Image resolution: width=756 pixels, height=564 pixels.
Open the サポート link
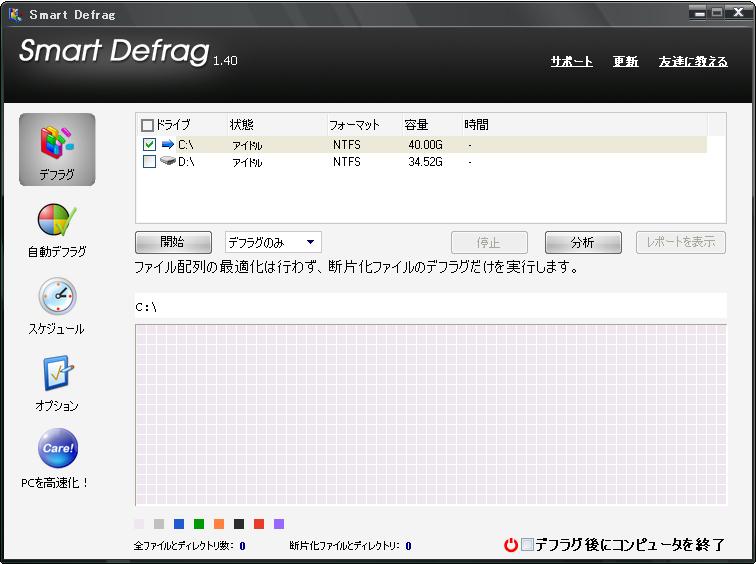point(571,61)
